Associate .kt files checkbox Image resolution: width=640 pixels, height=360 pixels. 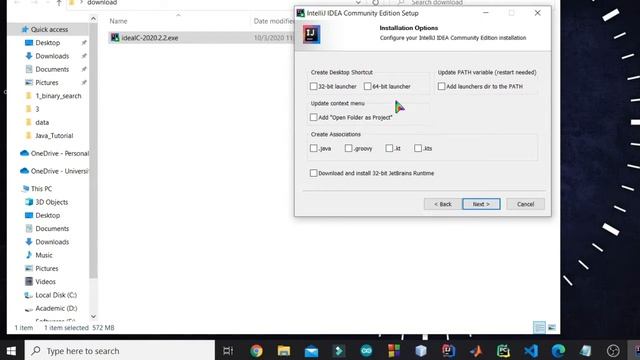click(389, 148)
